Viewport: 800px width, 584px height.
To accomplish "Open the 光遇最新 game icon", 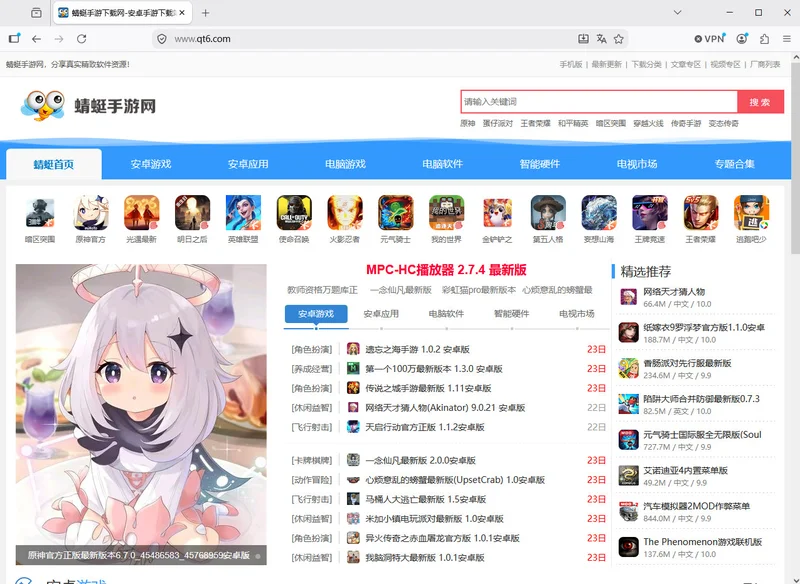I will tap(141, 213).
